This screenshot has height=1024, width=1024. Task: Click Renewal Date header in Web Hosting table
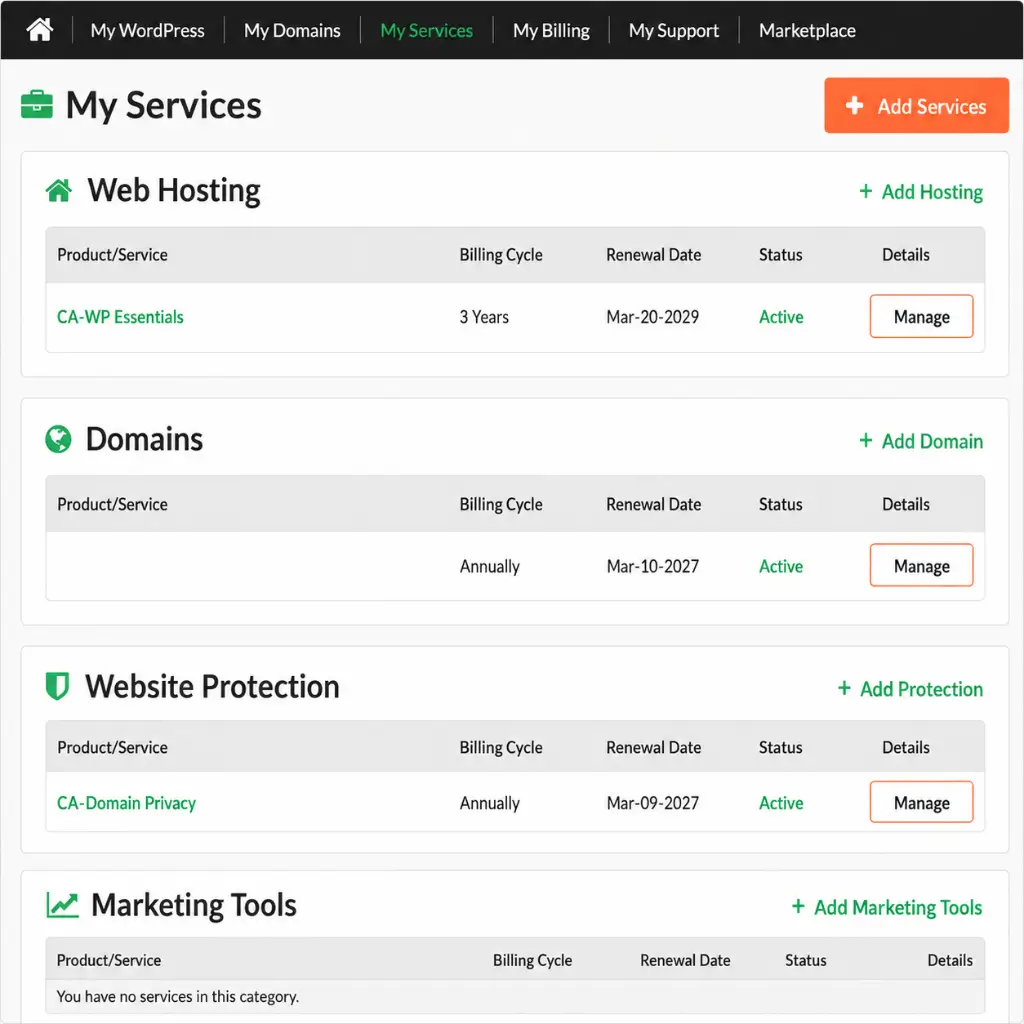(x=654, y=255)
